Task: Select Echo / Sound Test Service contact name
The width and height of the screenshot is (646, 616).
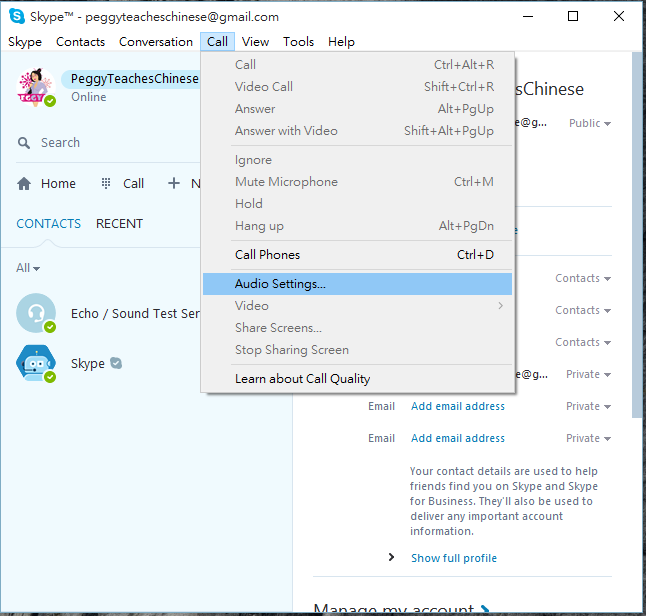Action: pos(135,314)
